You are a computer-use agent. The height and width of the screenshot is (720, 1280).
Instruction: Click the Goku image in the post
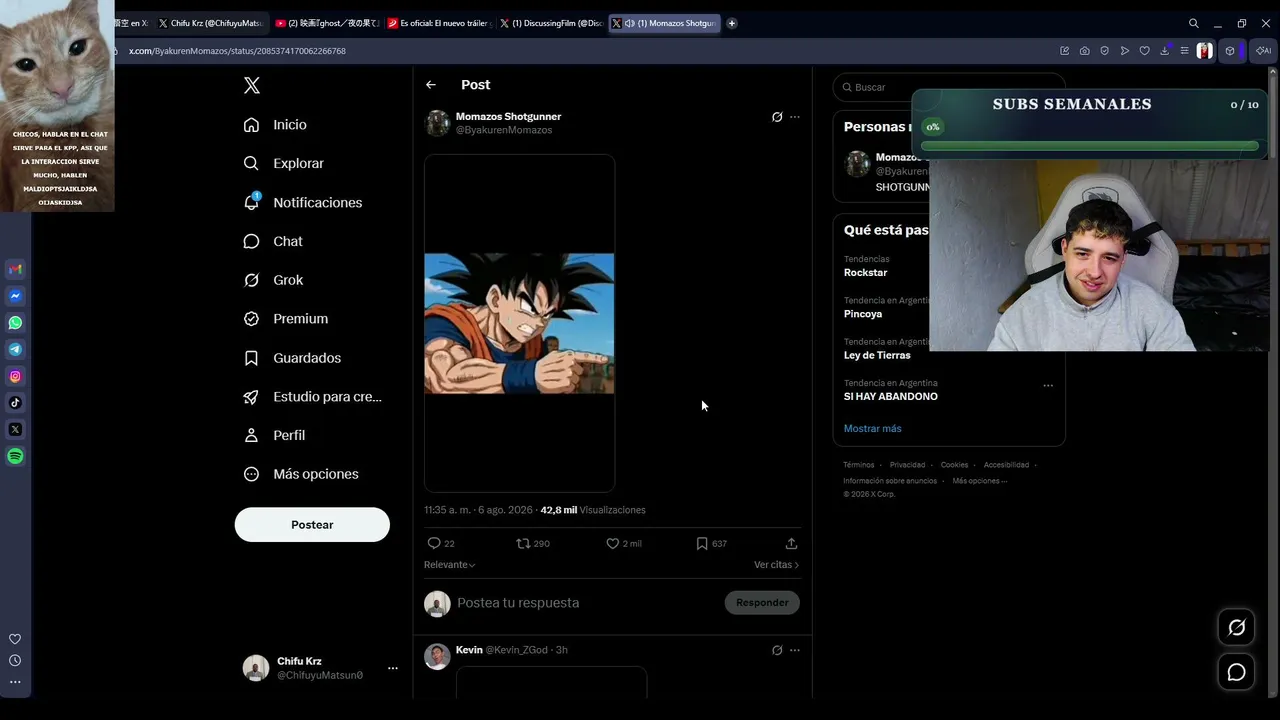point(519,323)
